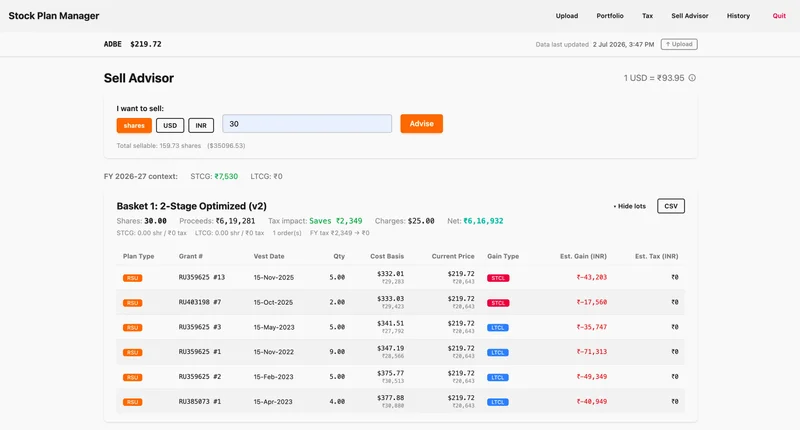Click the Est. Gain (INR) header
The width and height of the screenshot is (800, 430).
click(583, 256)
